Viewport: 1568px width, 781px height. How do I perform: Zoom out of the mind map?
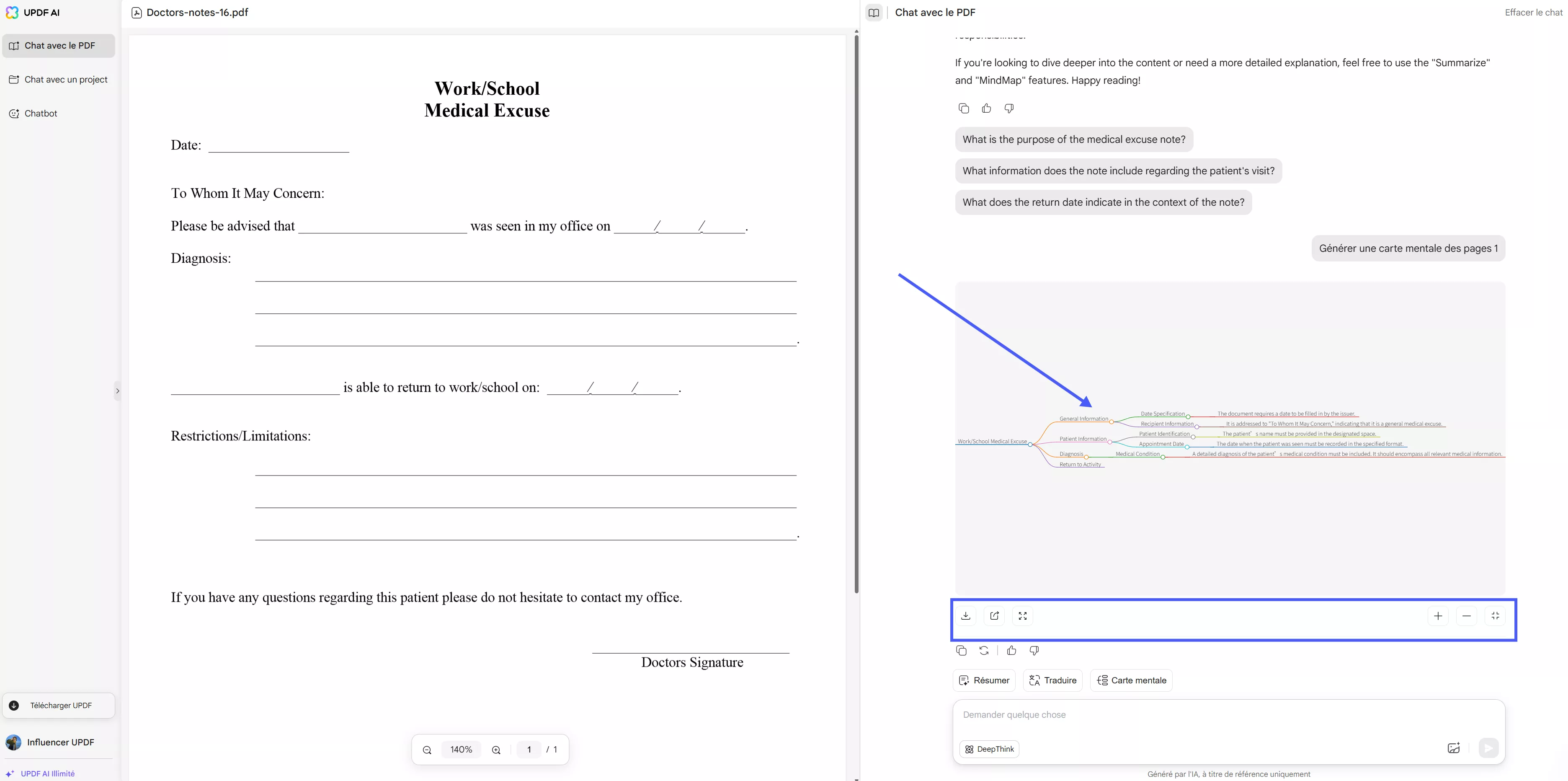pyautogui.click(x=1466, y=616)
